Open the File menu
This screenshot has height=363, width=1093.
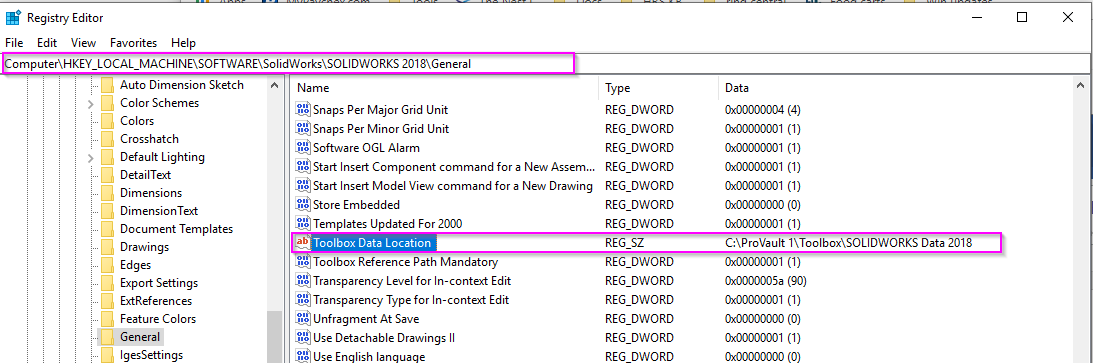[14, 43]
